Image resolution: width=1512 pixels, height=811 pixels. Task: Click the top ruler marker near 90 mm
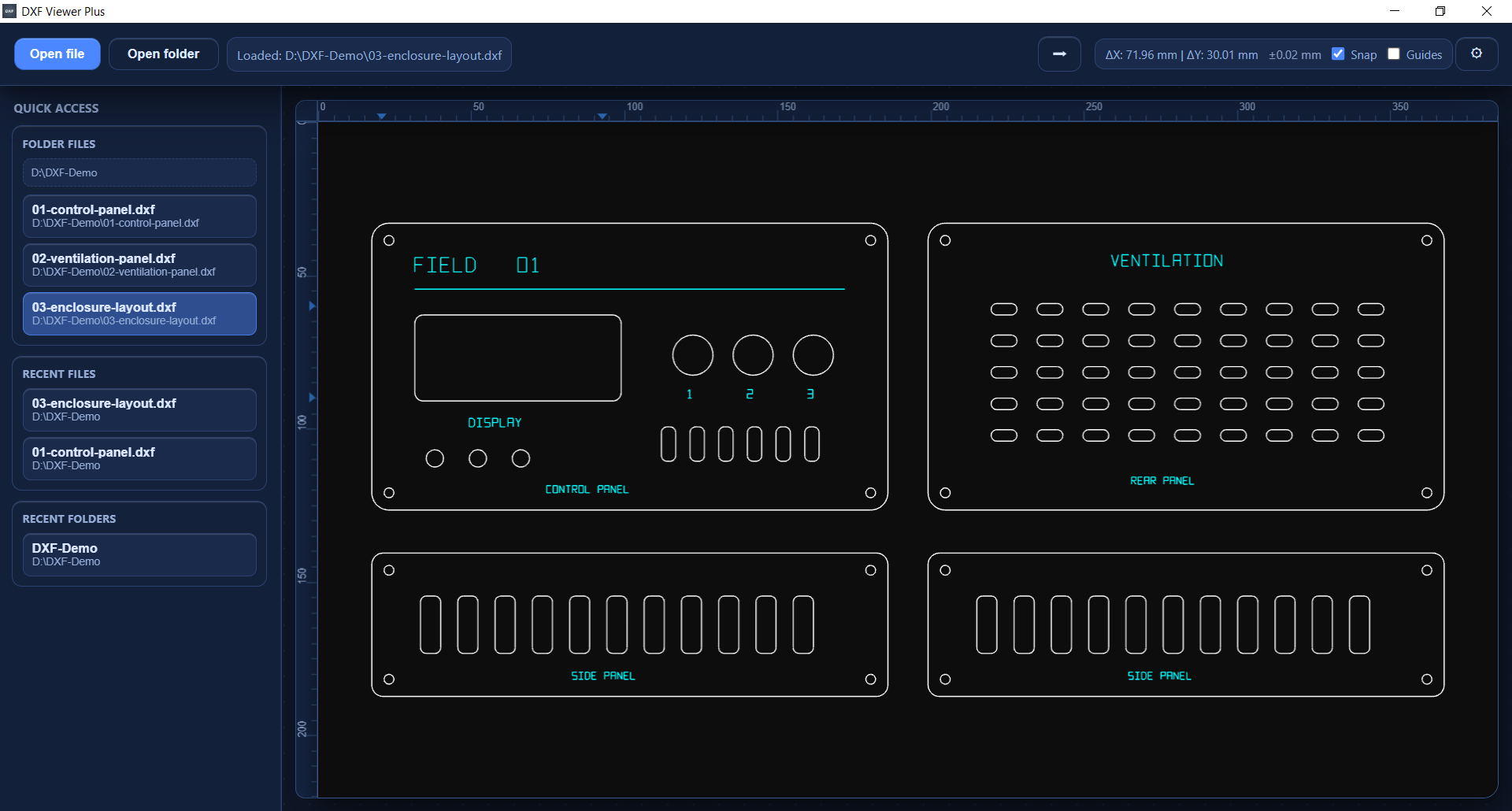pos(602,117)
